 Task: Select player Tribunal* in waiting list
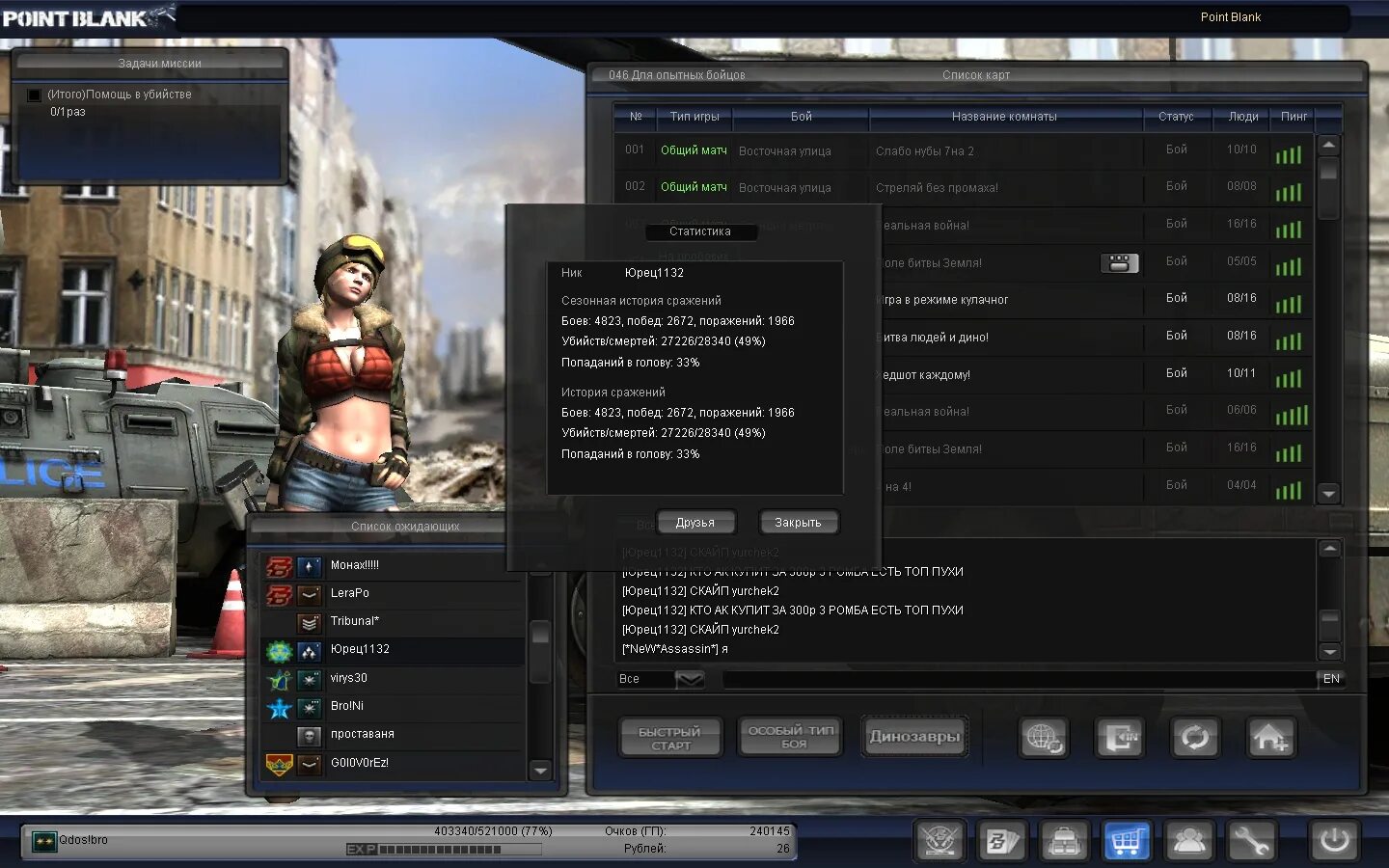(394, 622)
